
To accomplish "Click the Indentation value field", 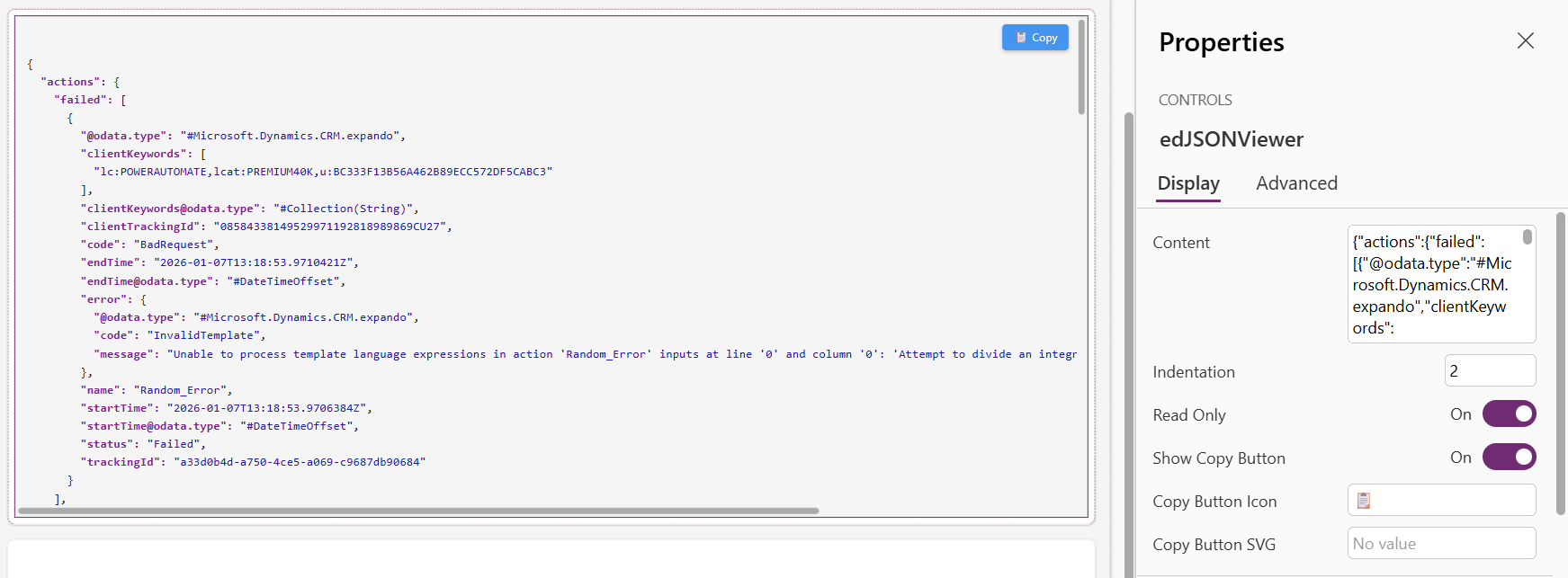I will (1490, 370).
